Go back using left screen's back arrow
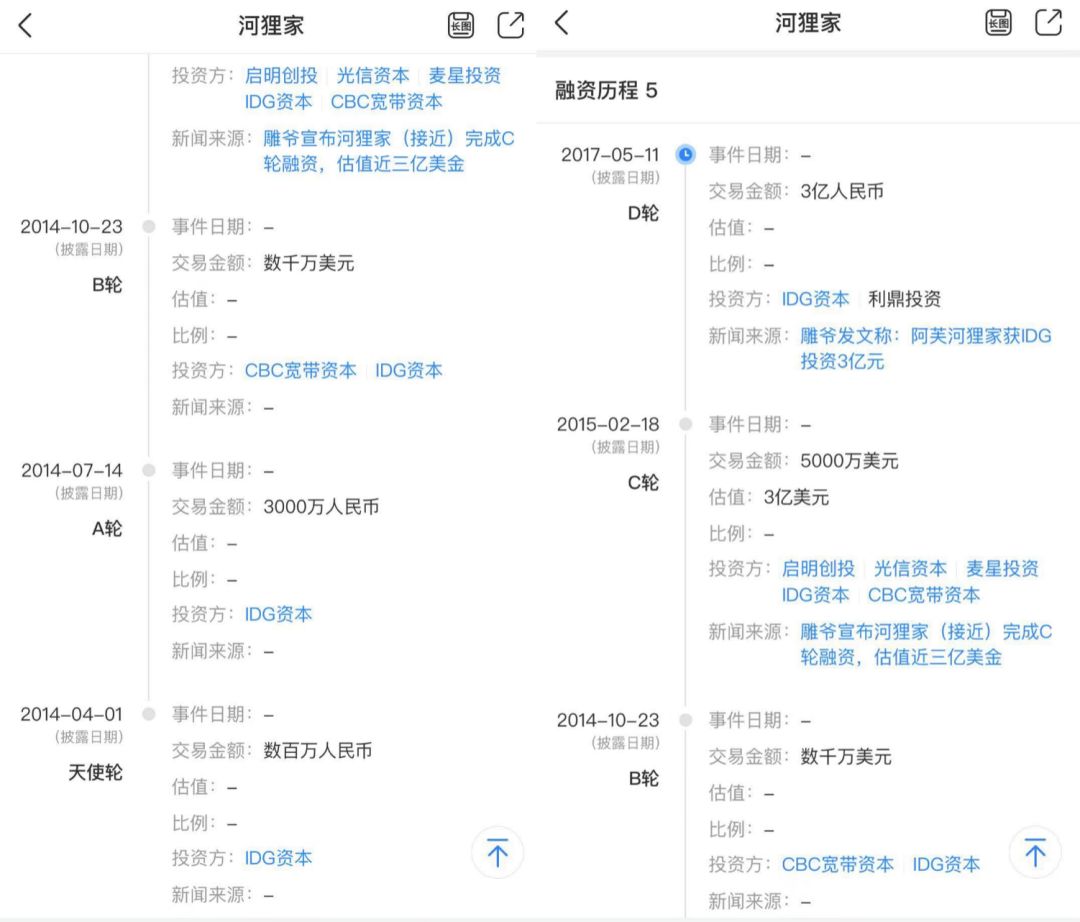Image resolution: width=1080 pixels, height=922 pixels. 25,26
